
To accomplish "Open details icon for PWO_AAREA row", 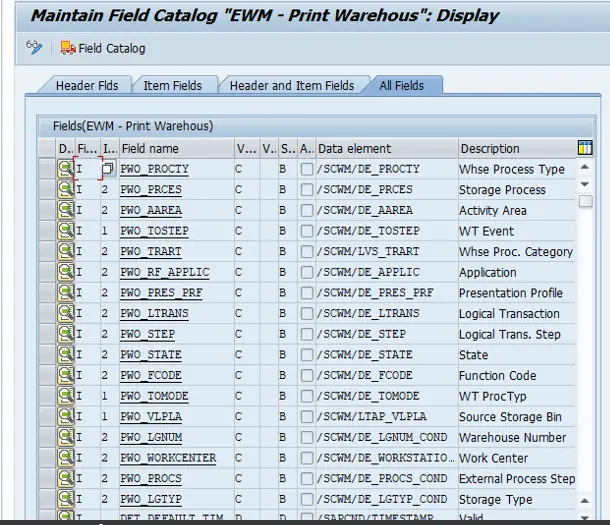I will [x=66, y=210].
